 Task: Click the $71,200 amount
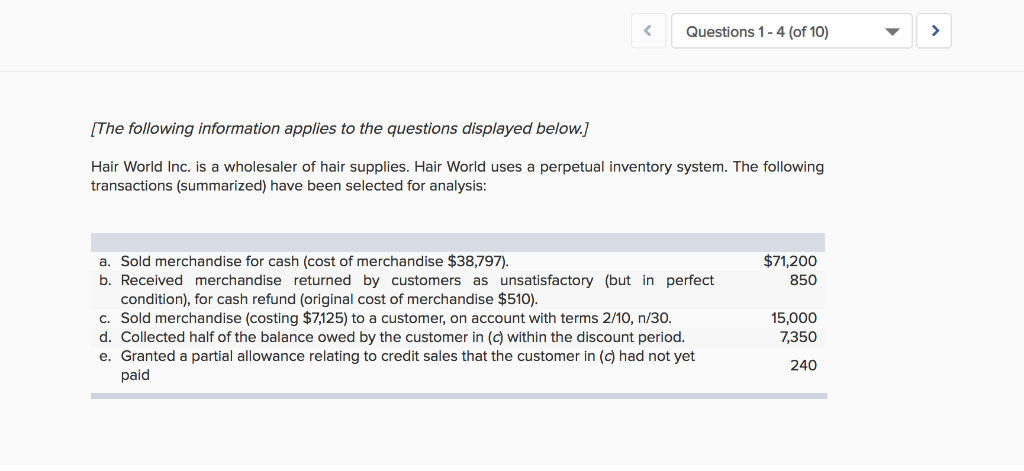click(x=790, y=261)
